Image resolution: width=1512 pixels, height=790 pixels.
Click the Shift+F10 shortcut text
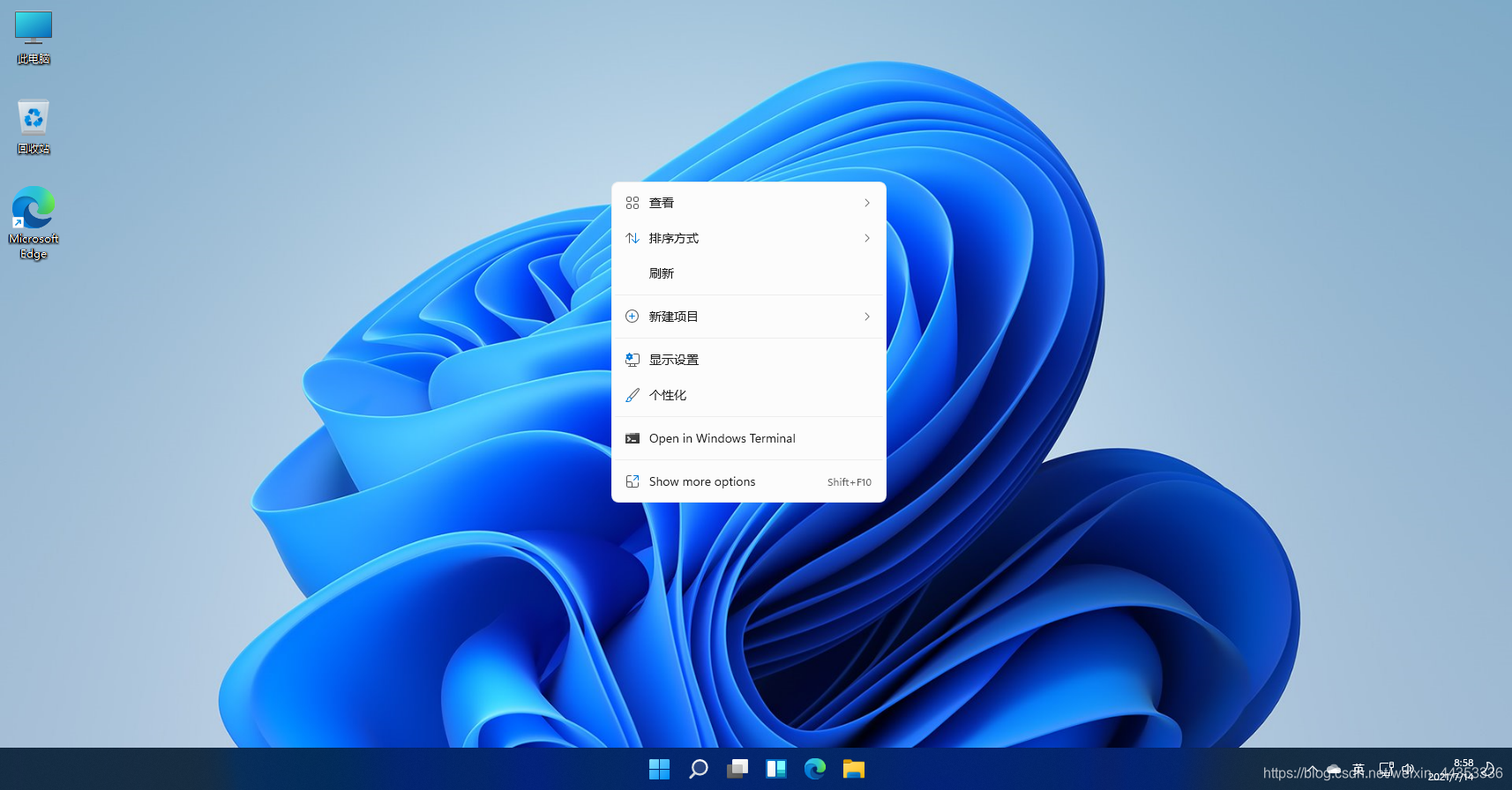coord(850,482)
